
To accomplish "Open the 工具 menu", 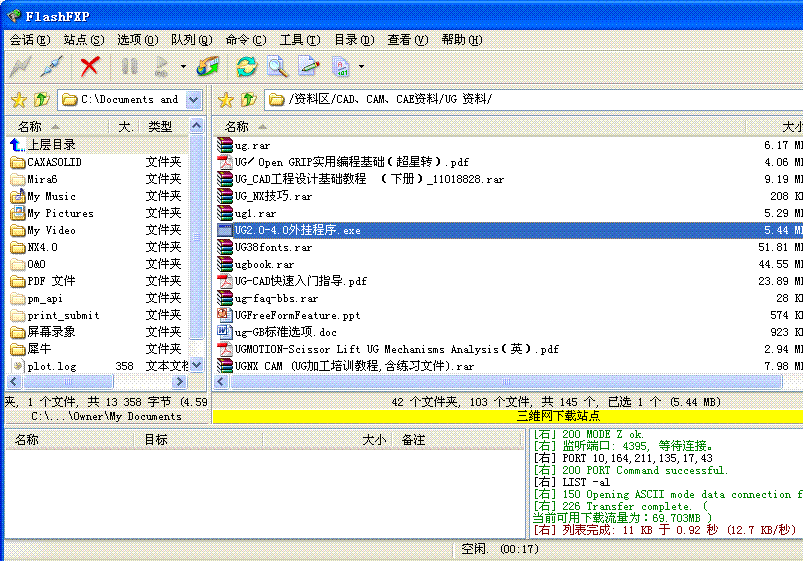I will 300,40.
